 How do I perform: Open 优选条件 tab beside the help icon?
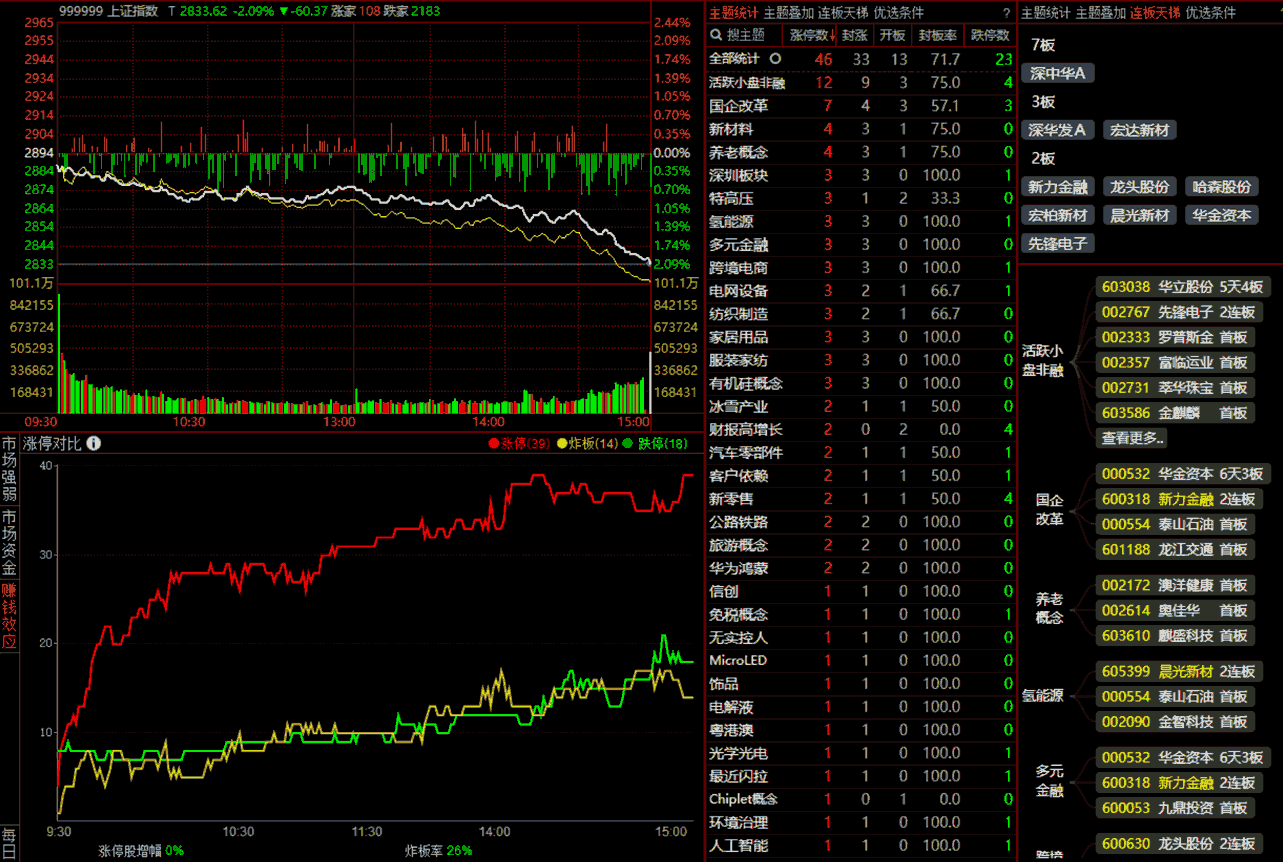pos(899,13)
